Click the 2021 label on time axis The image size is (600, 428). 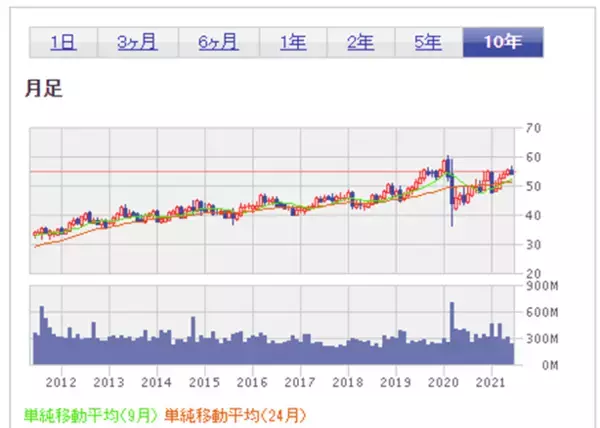pyautogui.click(x=490, y=382)
